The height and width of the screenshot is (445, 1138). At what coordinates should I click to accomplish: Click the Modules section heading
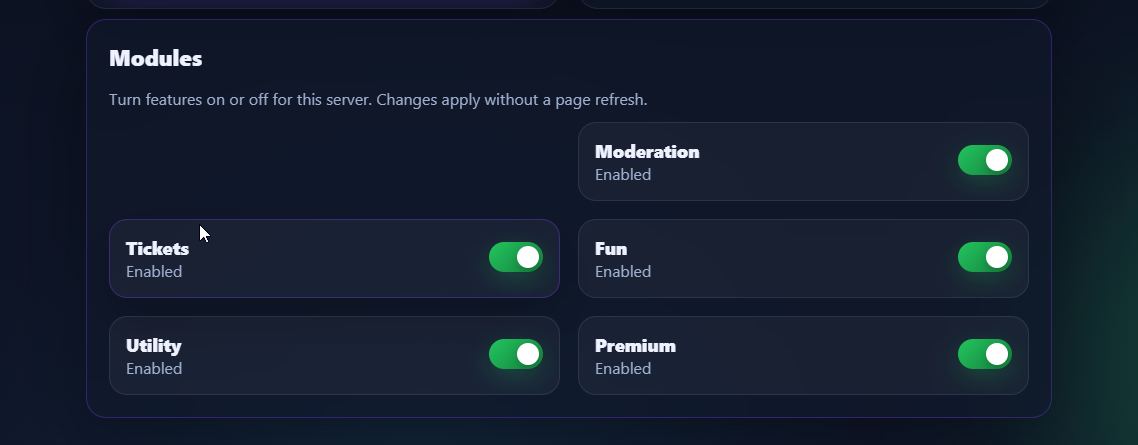155,58
